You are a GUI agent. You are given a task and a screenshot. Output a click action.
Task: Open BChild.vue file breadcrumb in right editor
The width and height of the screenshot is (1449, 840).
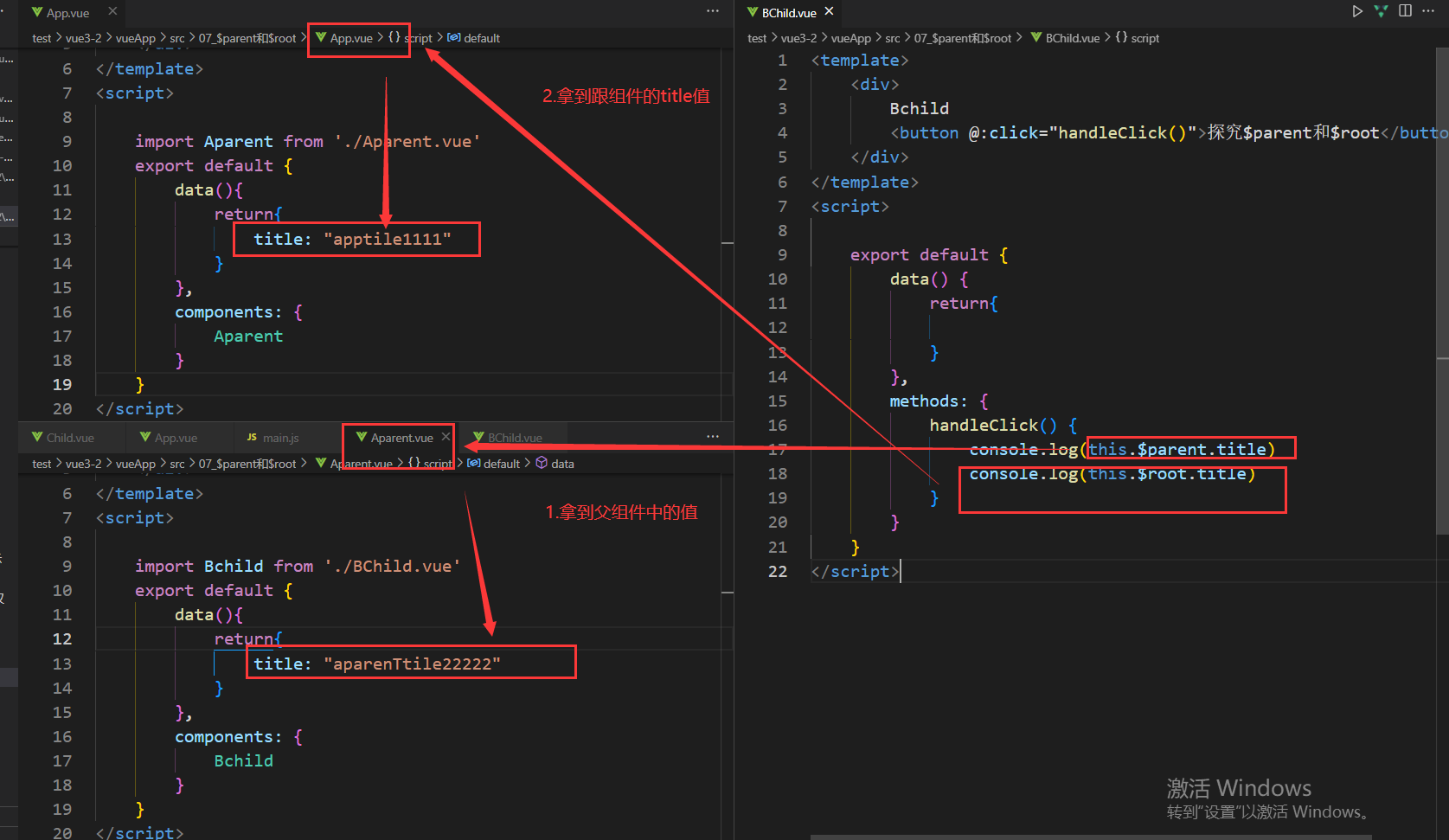1073,38
